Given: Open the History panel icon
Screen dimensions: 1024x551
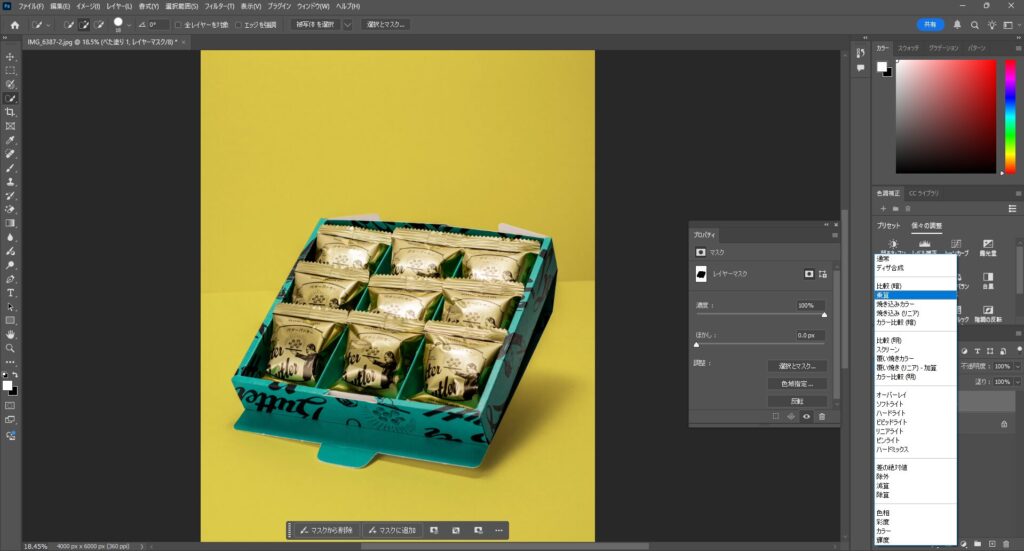Looking at the screenshot, I should tap(860, 53).
